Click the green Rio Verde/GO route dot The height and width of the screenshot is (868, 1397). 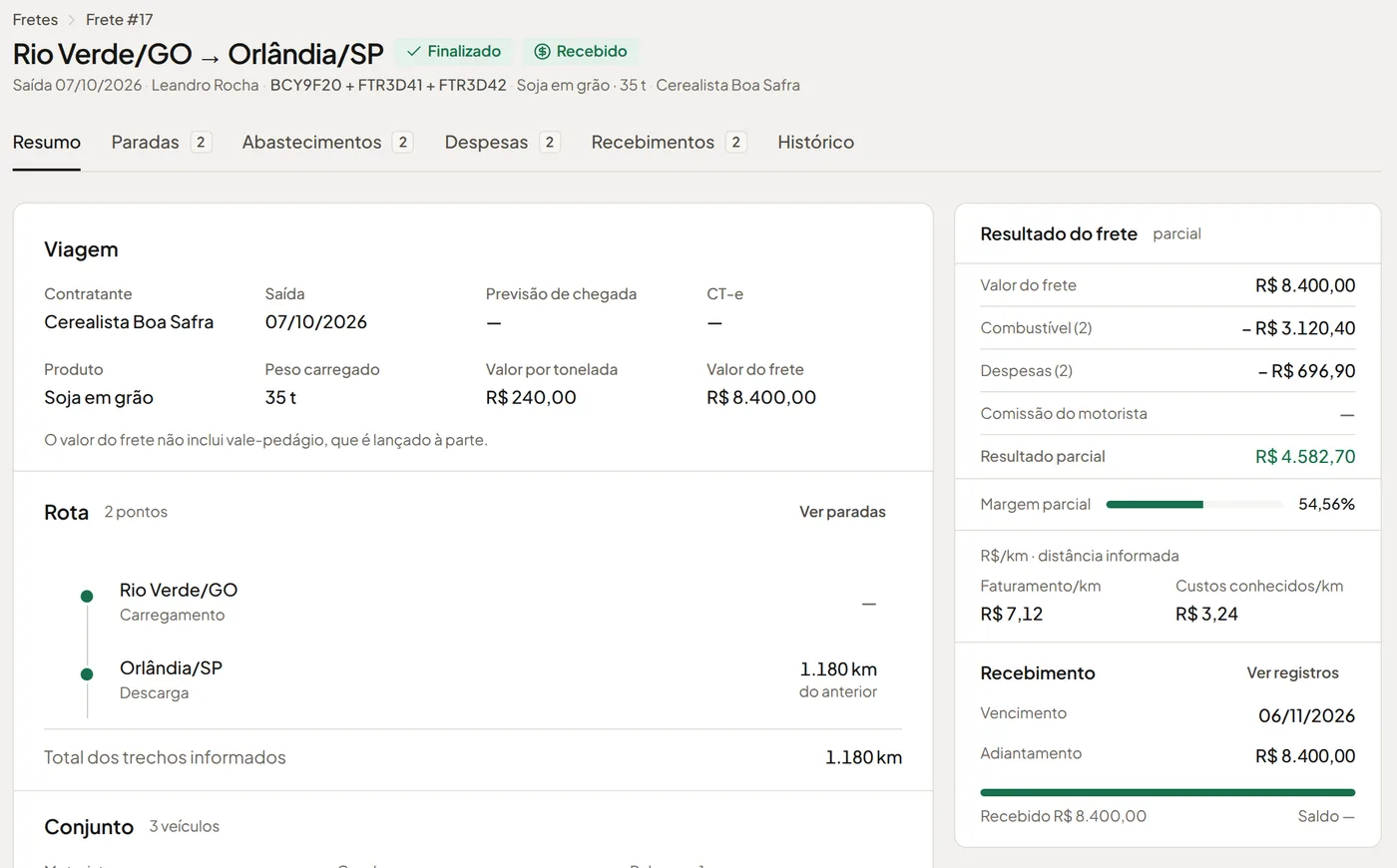87,597
